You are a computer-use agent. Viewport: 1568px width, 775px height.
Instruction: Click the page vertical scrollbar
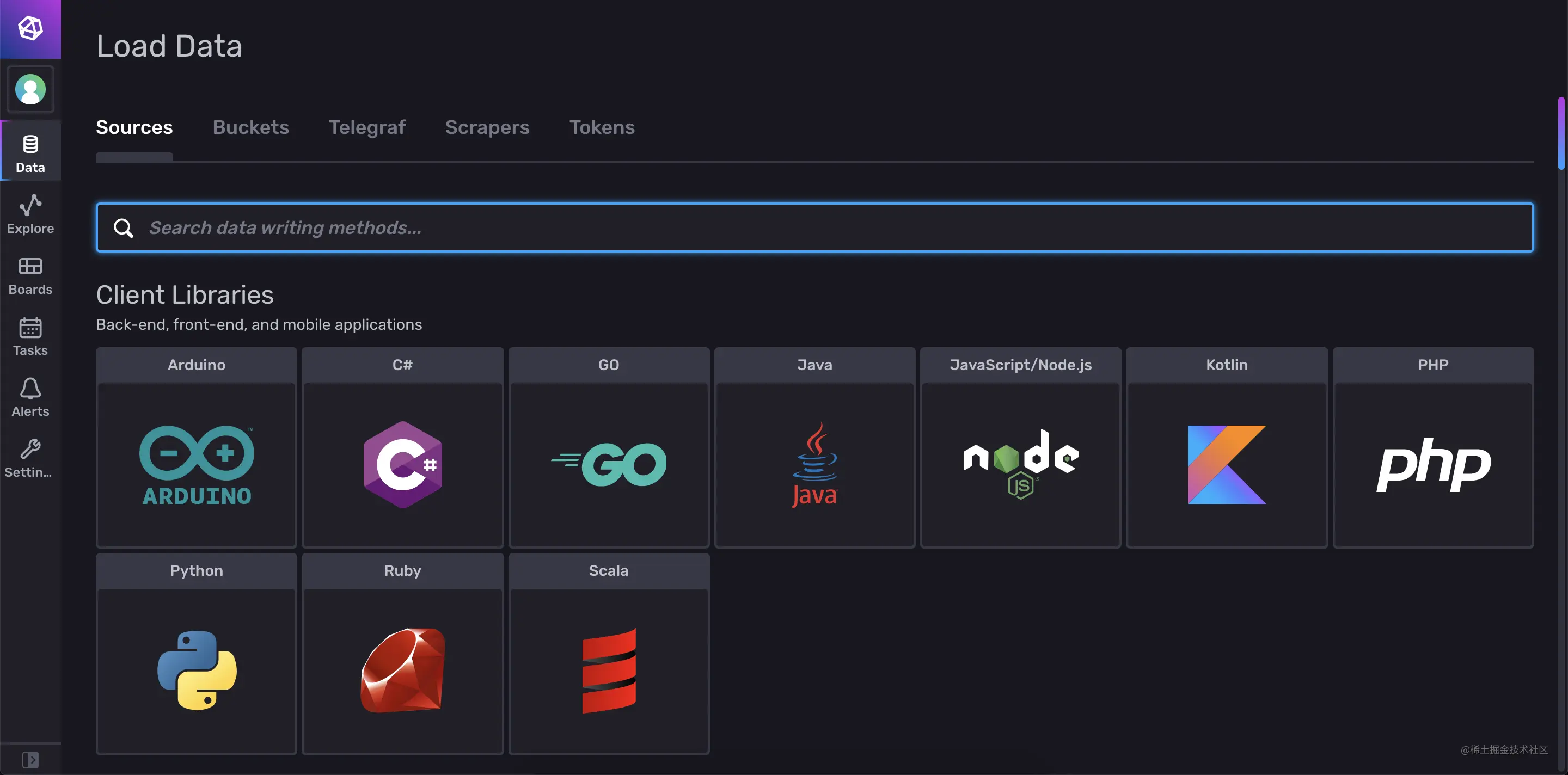pyautogui.click(x=1561, y=133)
